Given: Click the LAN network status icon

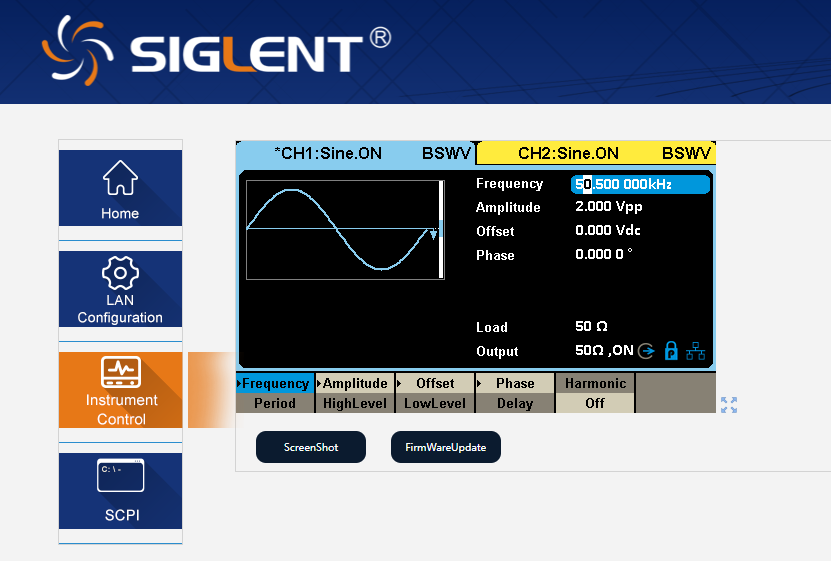Looking at the screenshot, I should coord(696,351).
